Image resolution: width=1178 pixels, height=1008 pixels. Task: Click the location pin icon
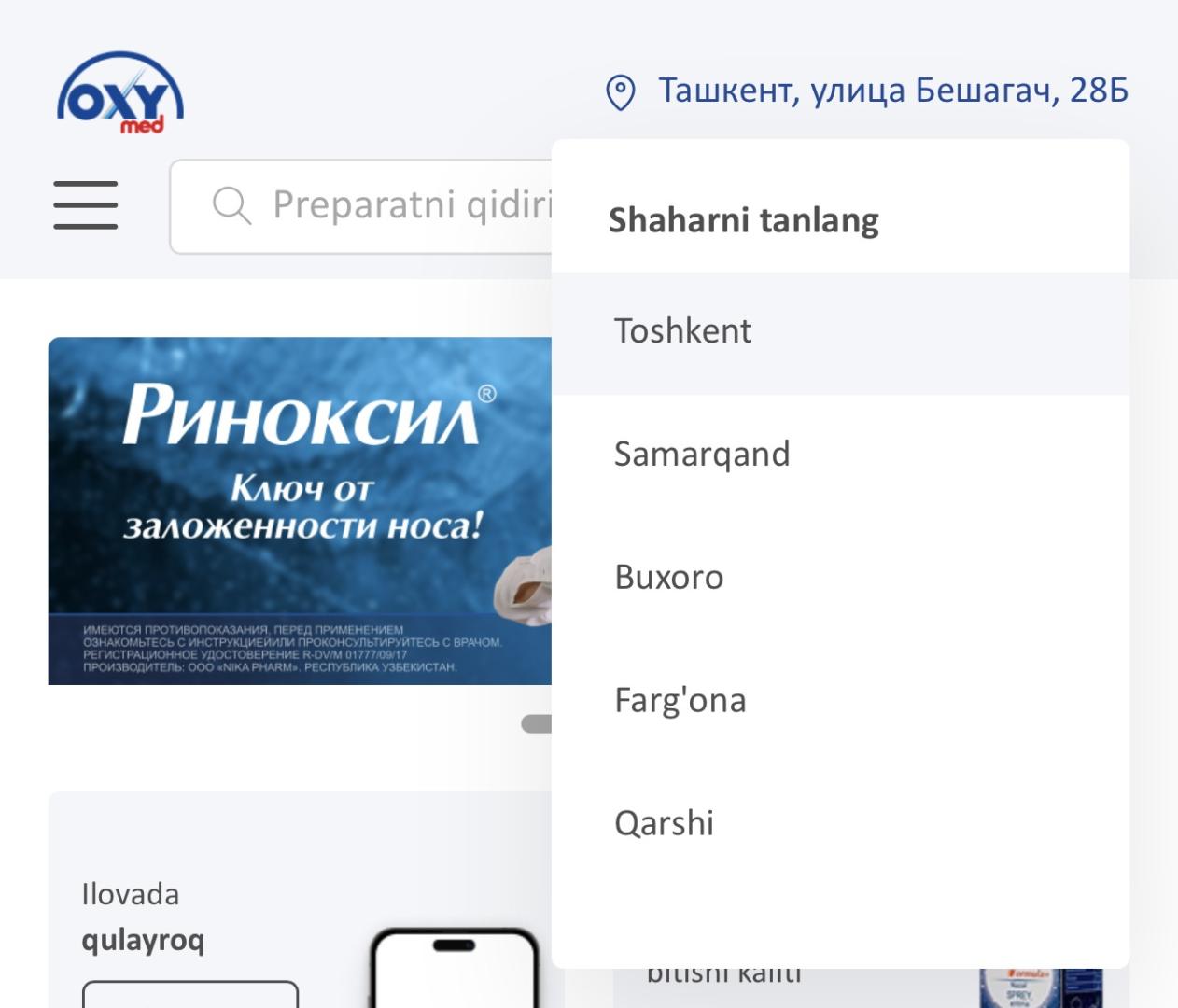[620, 92]
